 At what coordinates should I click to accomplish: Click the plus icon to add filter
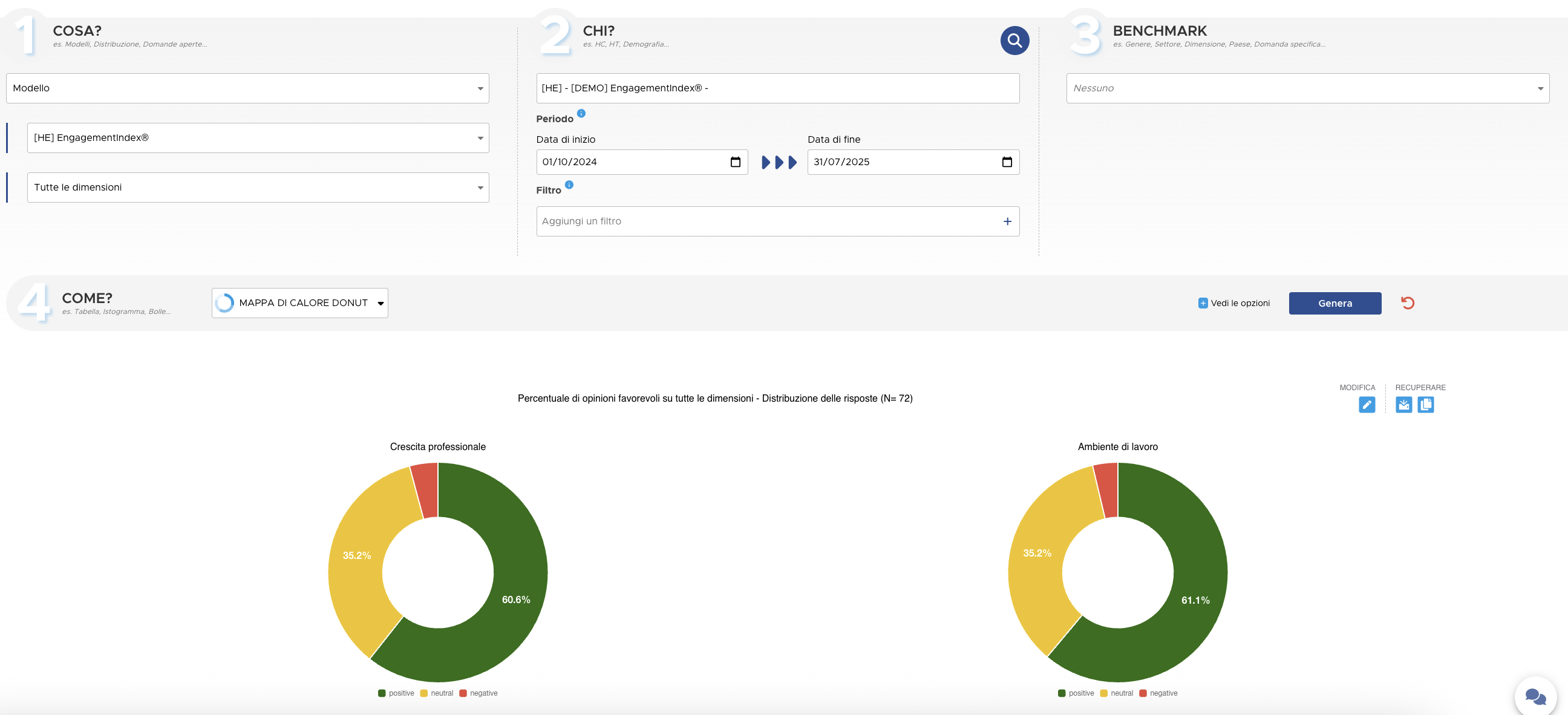[1007, 221]
